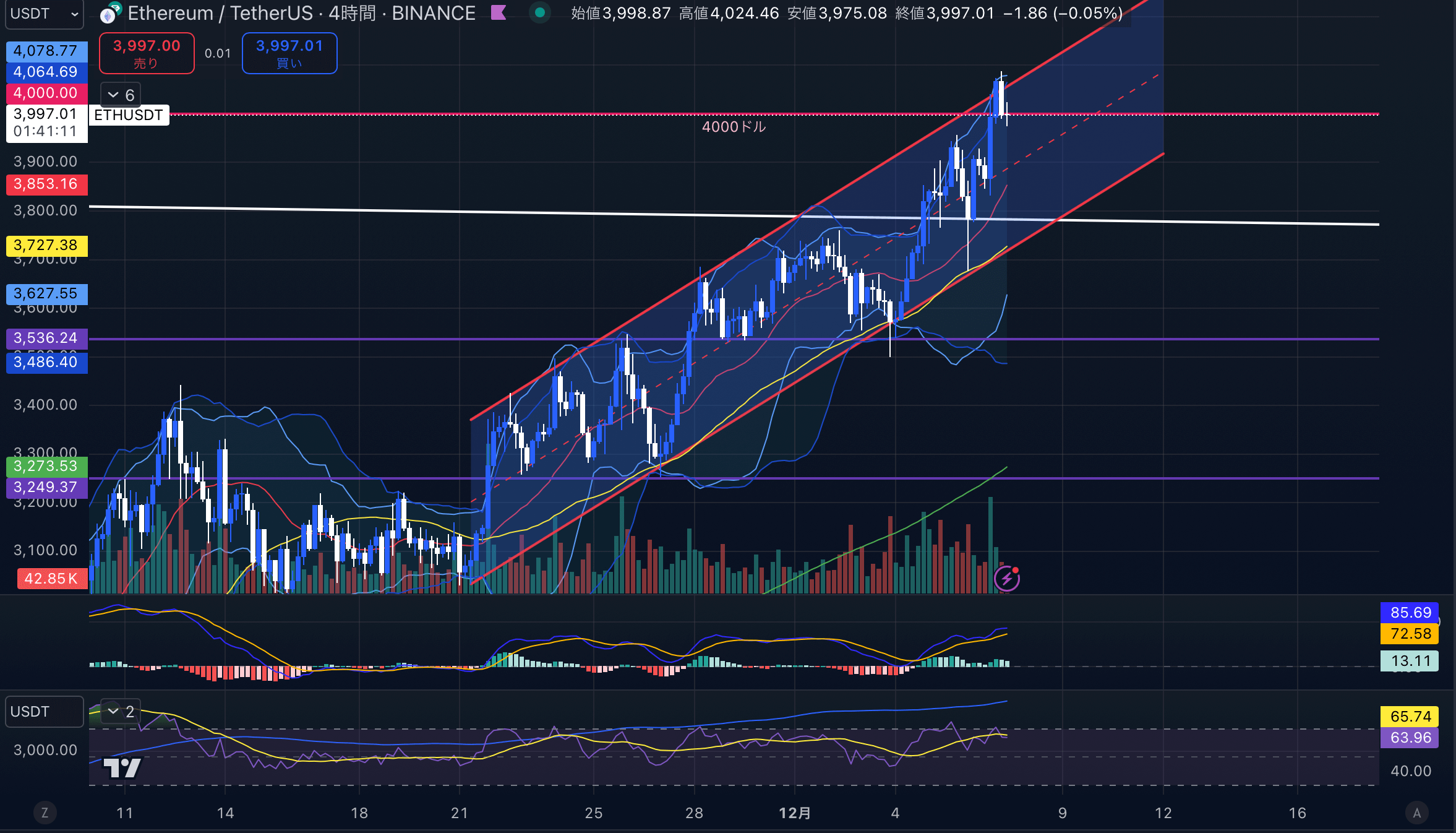Image resolution: width=1456 pixels, height=833 pixels.
Task: Click the 16 date label on time axis
Action: pyautogui.click(x=1298, y=813)
